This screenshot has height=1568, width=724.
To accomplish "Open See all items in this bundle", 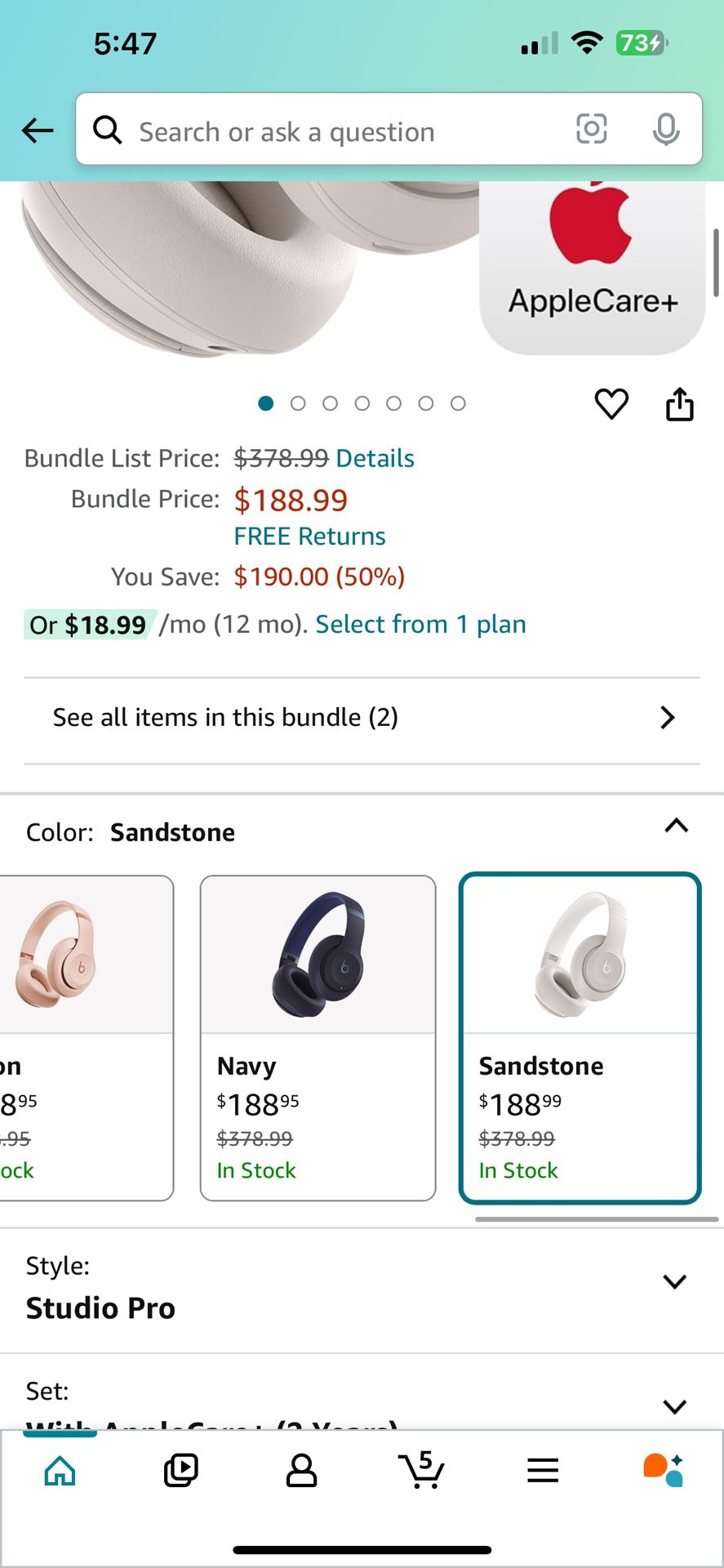I will coord(362,718).
